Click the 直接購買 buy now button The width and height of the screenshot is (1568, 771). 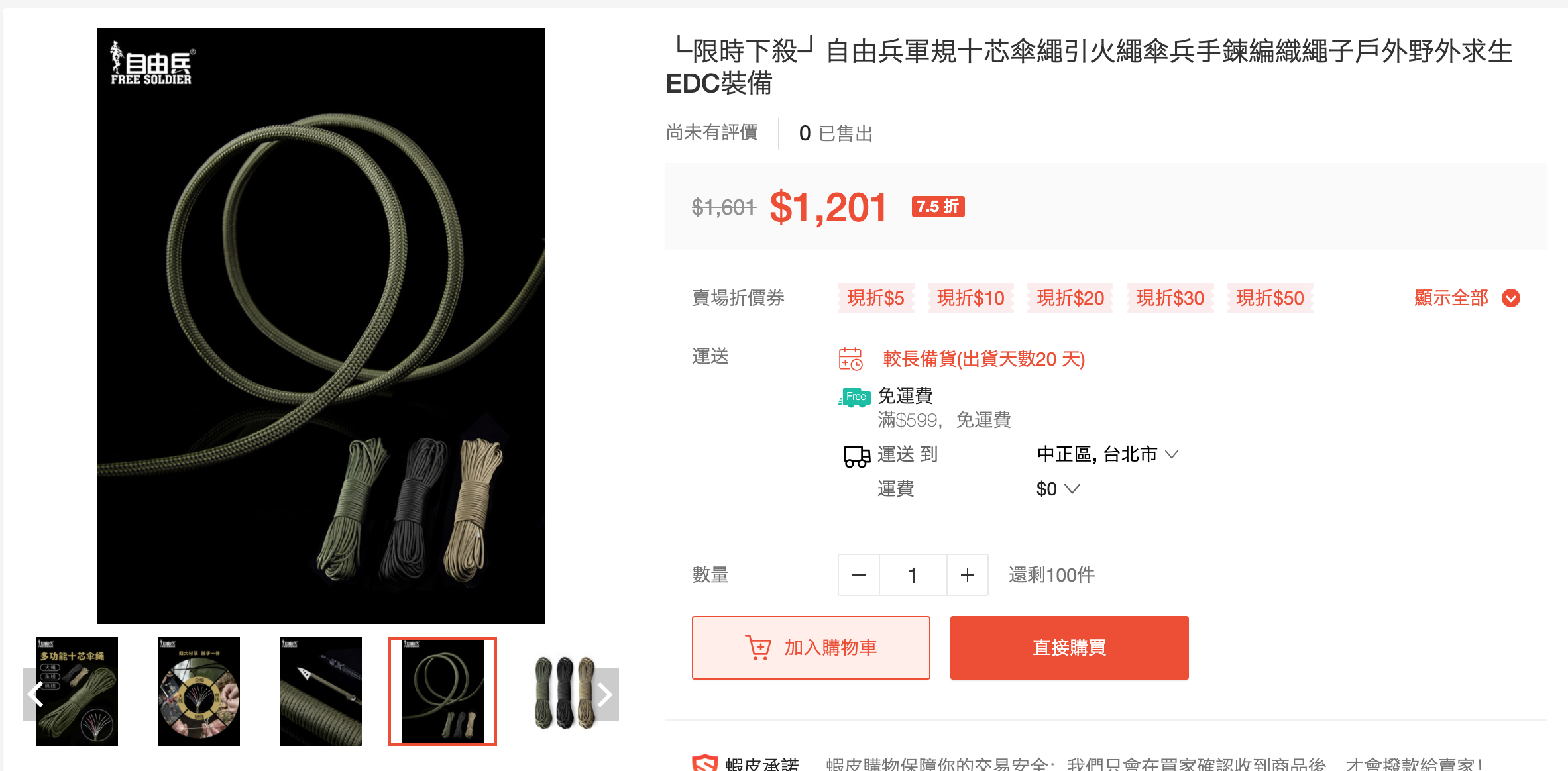click(x=1070, y=648)
